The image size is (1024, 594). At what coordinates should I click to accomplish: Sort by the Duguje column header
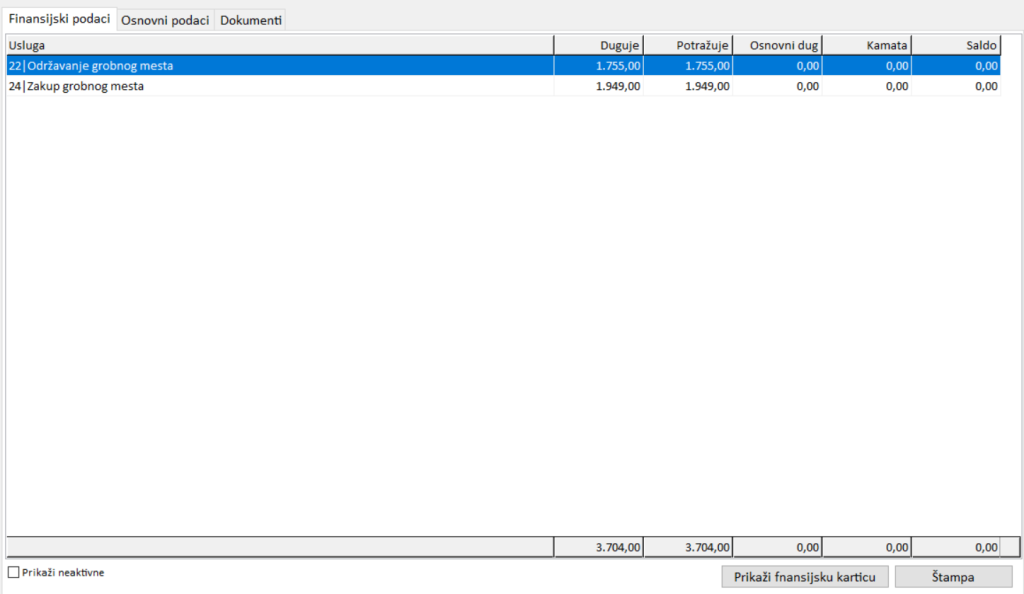point(599,45)
